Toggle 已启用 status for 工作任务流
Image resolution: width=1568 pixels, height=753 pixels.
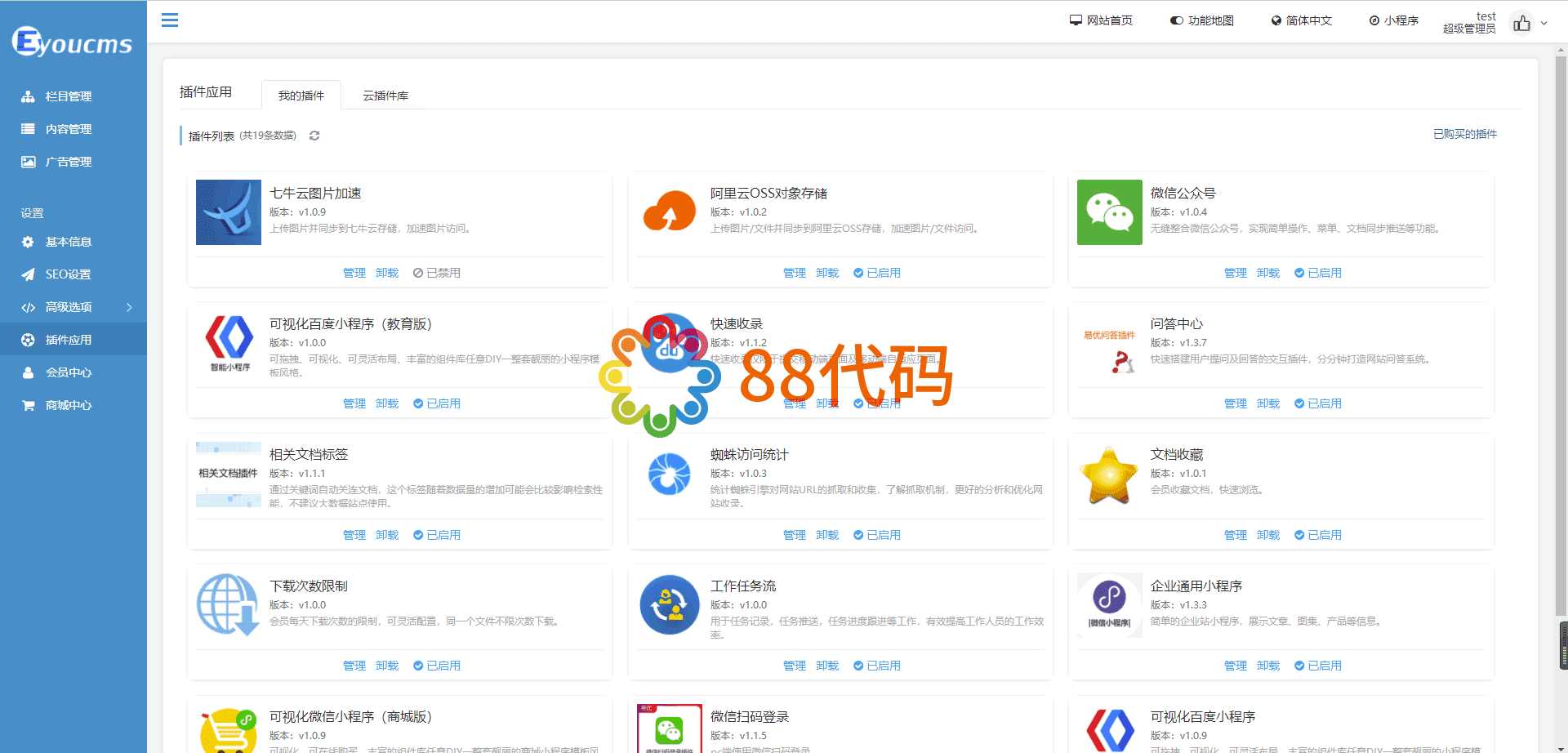pyautogui.click(x=877, y=666)
